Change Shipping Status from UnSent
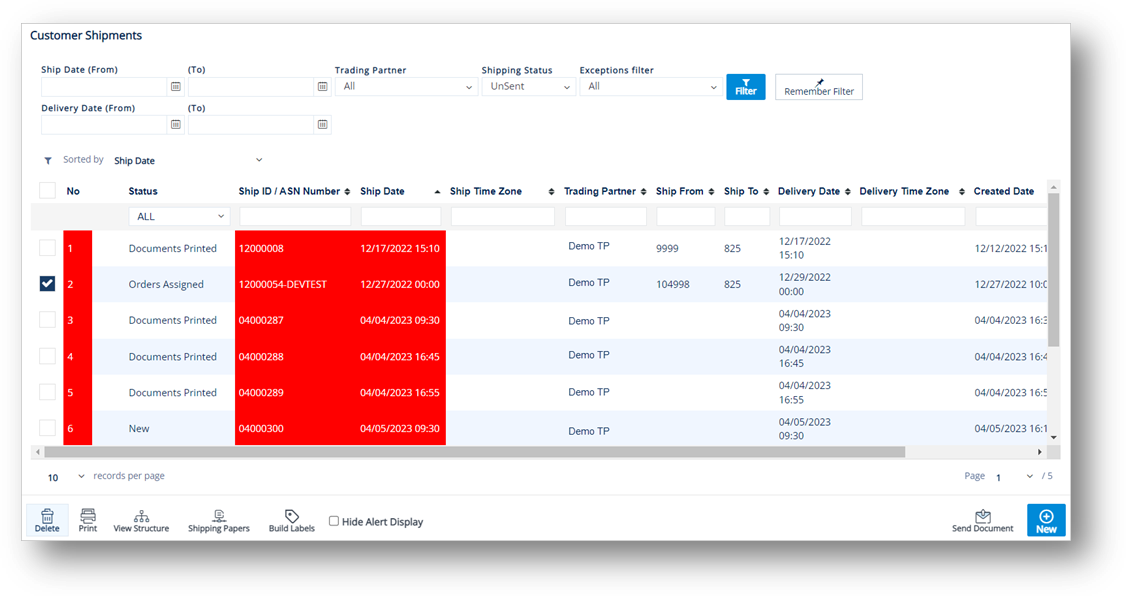The image size is (1126, 596). 528,87
